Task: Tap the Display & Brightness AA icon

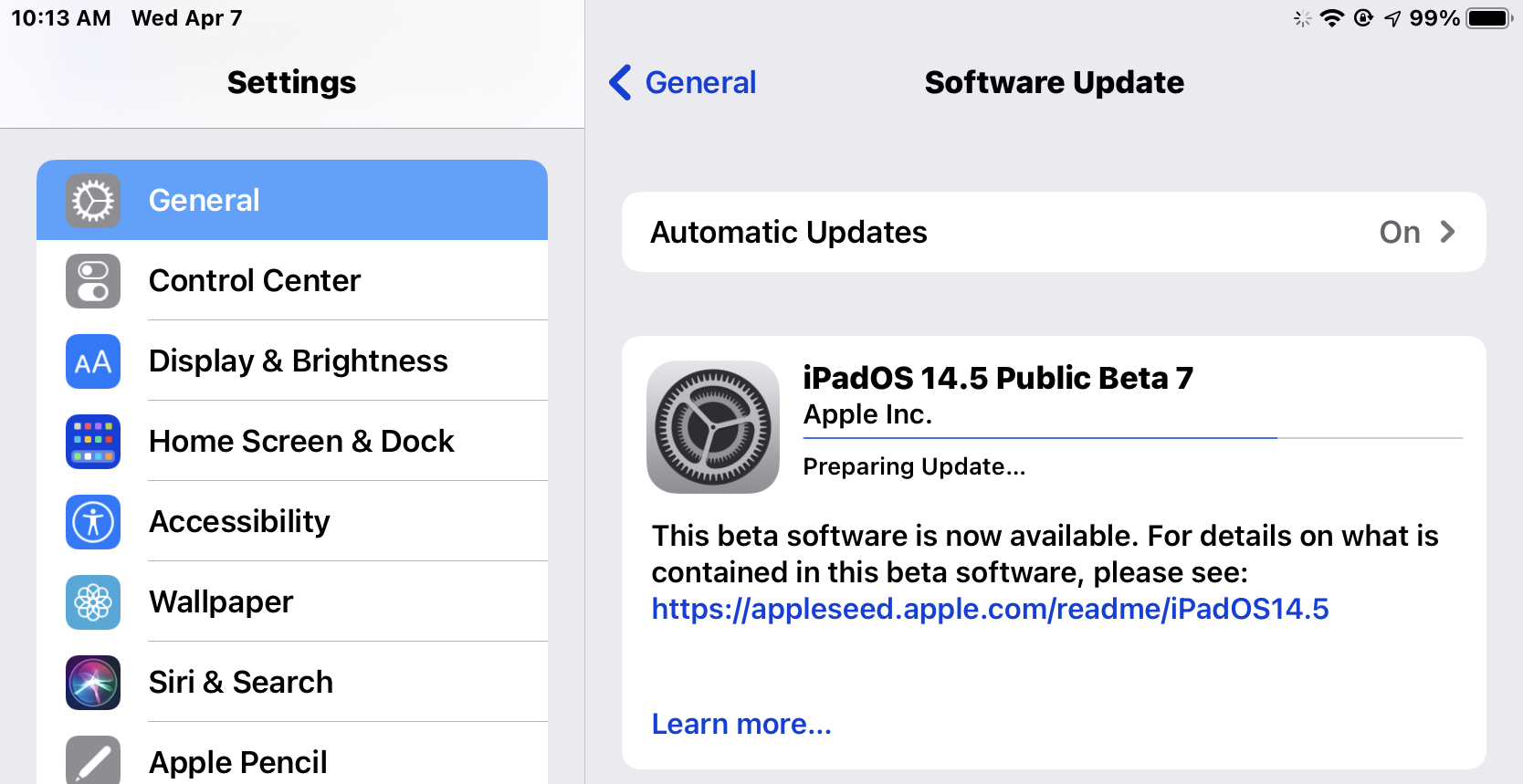Action: (93, 361)
